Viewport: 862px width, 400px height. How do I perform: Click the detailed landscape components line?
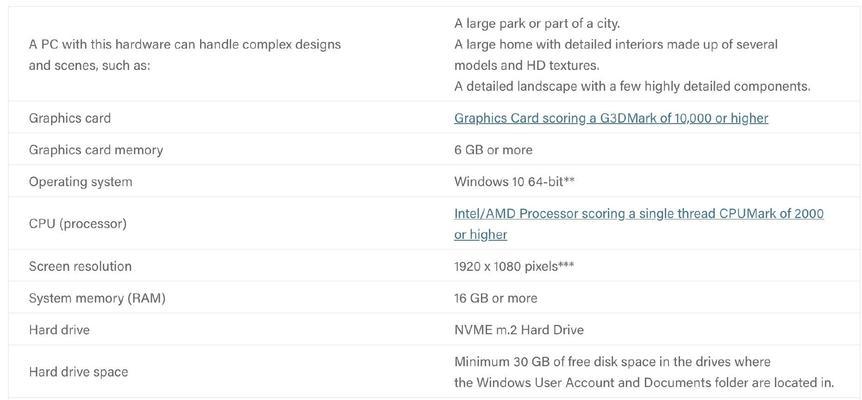click(632, 87)
